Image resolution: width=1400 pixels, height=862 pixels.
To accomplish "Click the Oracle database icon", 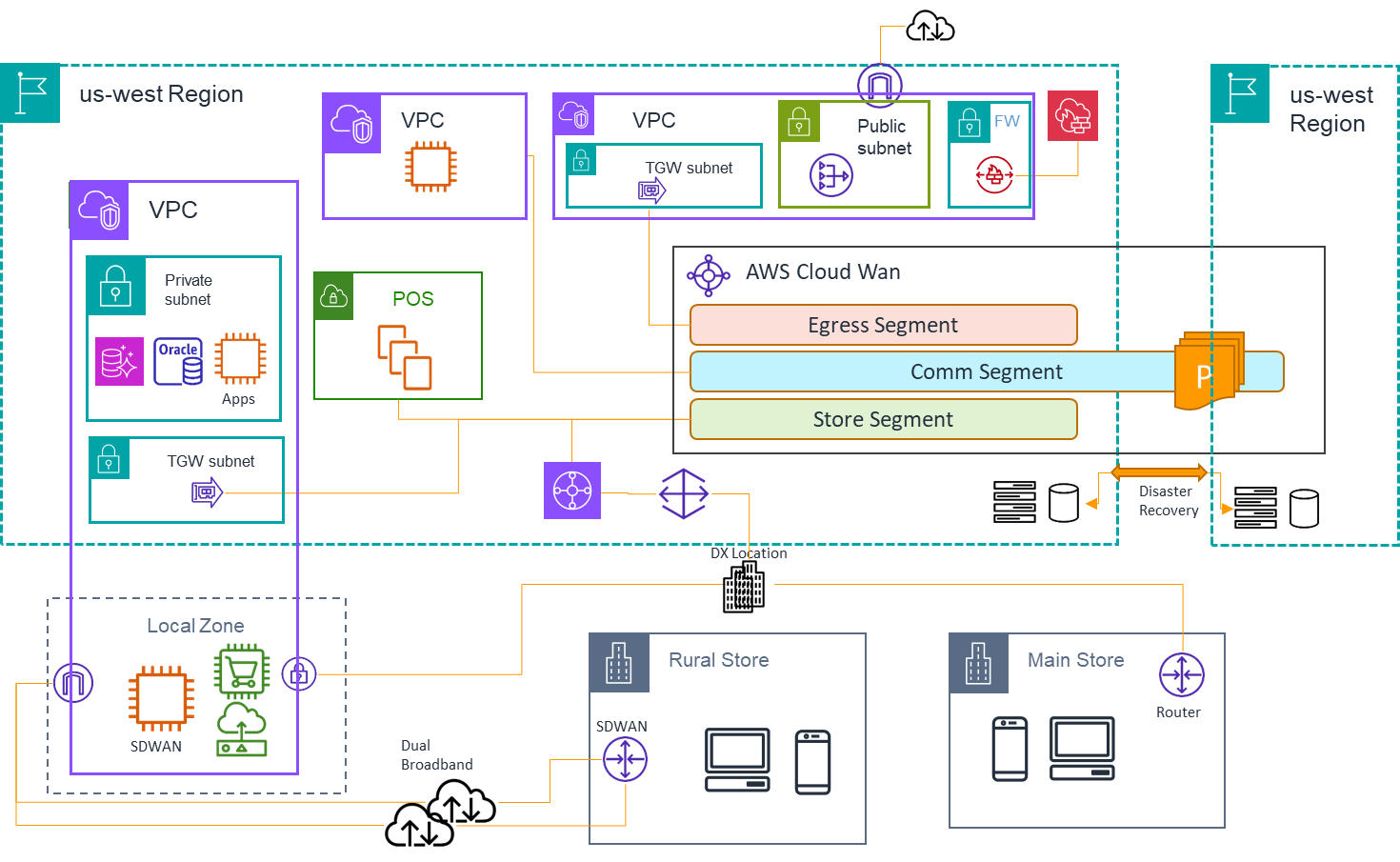I will [x=179, y=361].
